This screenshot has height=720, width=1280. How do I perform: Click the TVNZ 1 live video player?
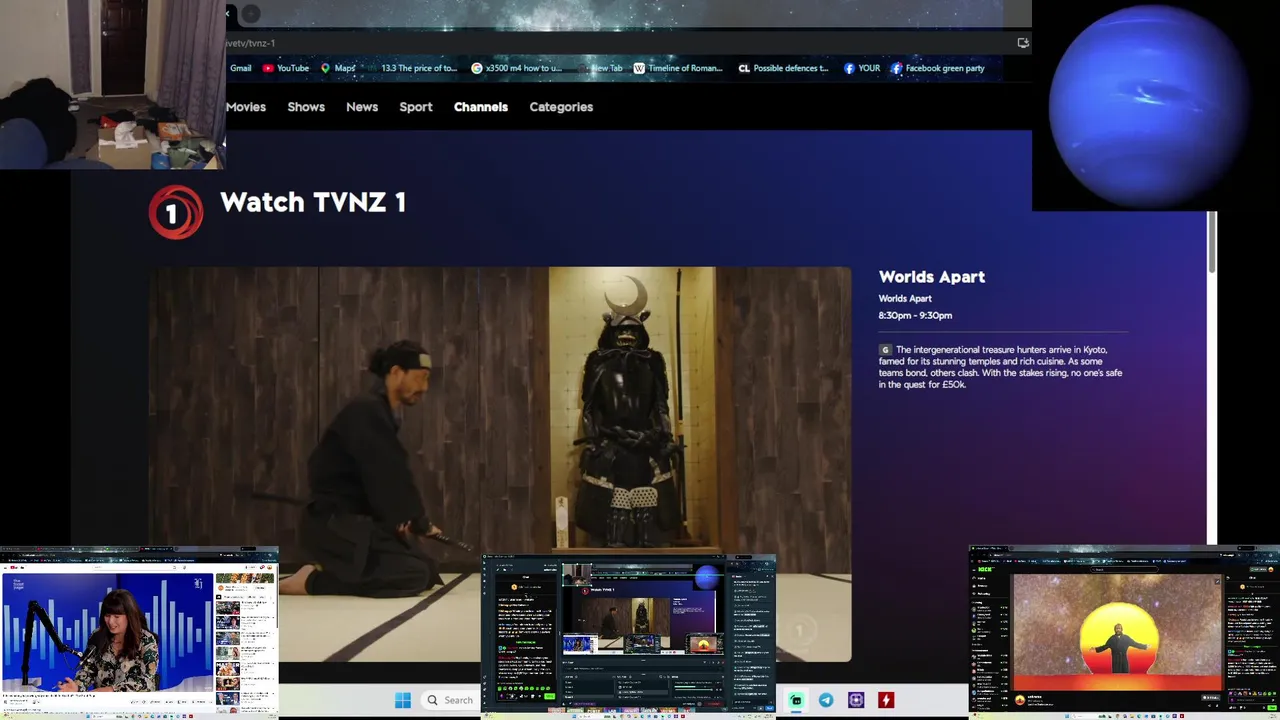click(500, 464)
